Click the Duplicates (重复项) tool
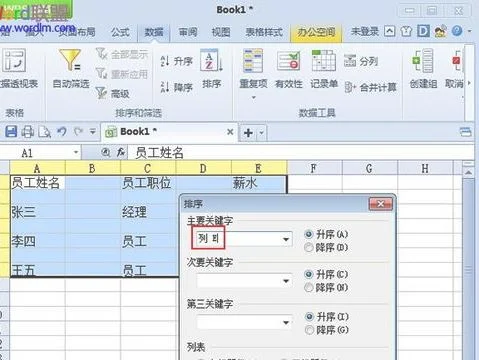The width and height of the screenshot is (479, 360). point(253,68)
